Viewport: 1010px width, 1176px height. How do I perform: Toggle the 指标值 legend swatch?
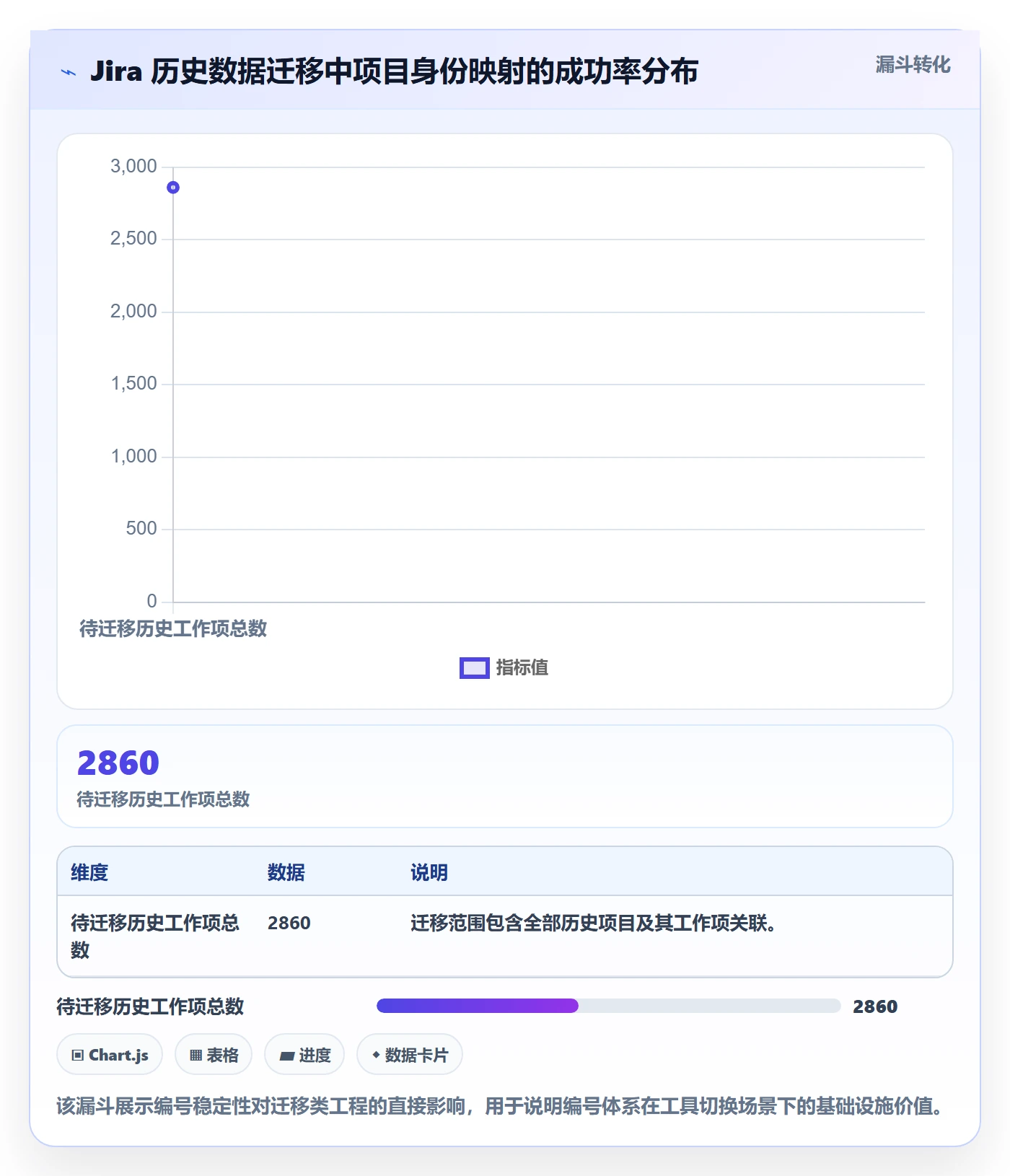tap(475, 668)
